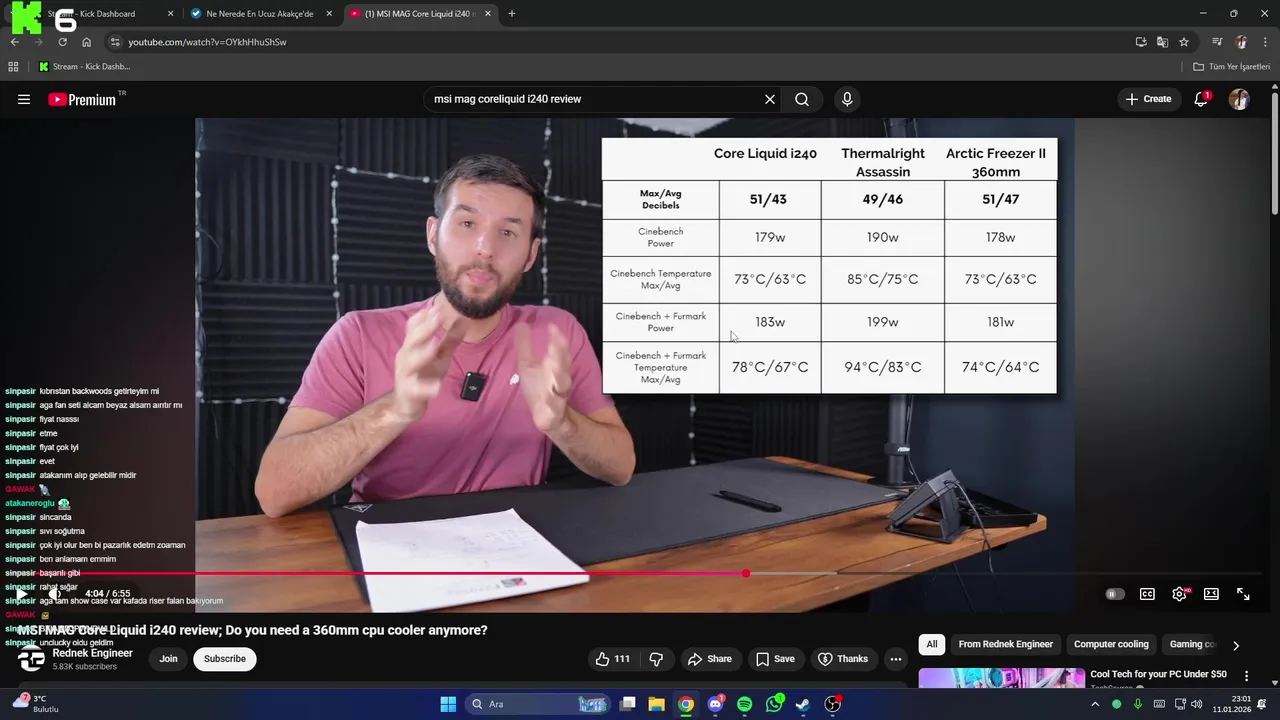Open a new browser tab
Image resolution: width=1280 pixels, height=720 pixels.
pos(512,14)
